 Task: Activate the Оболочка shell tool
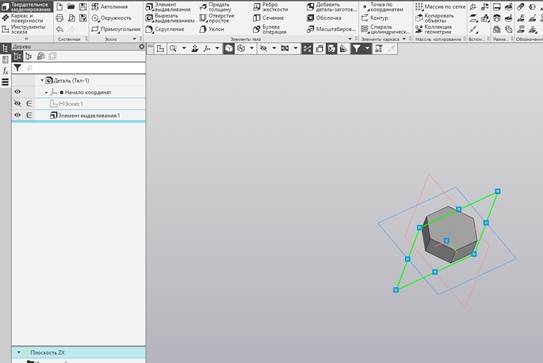coord(324,18)
